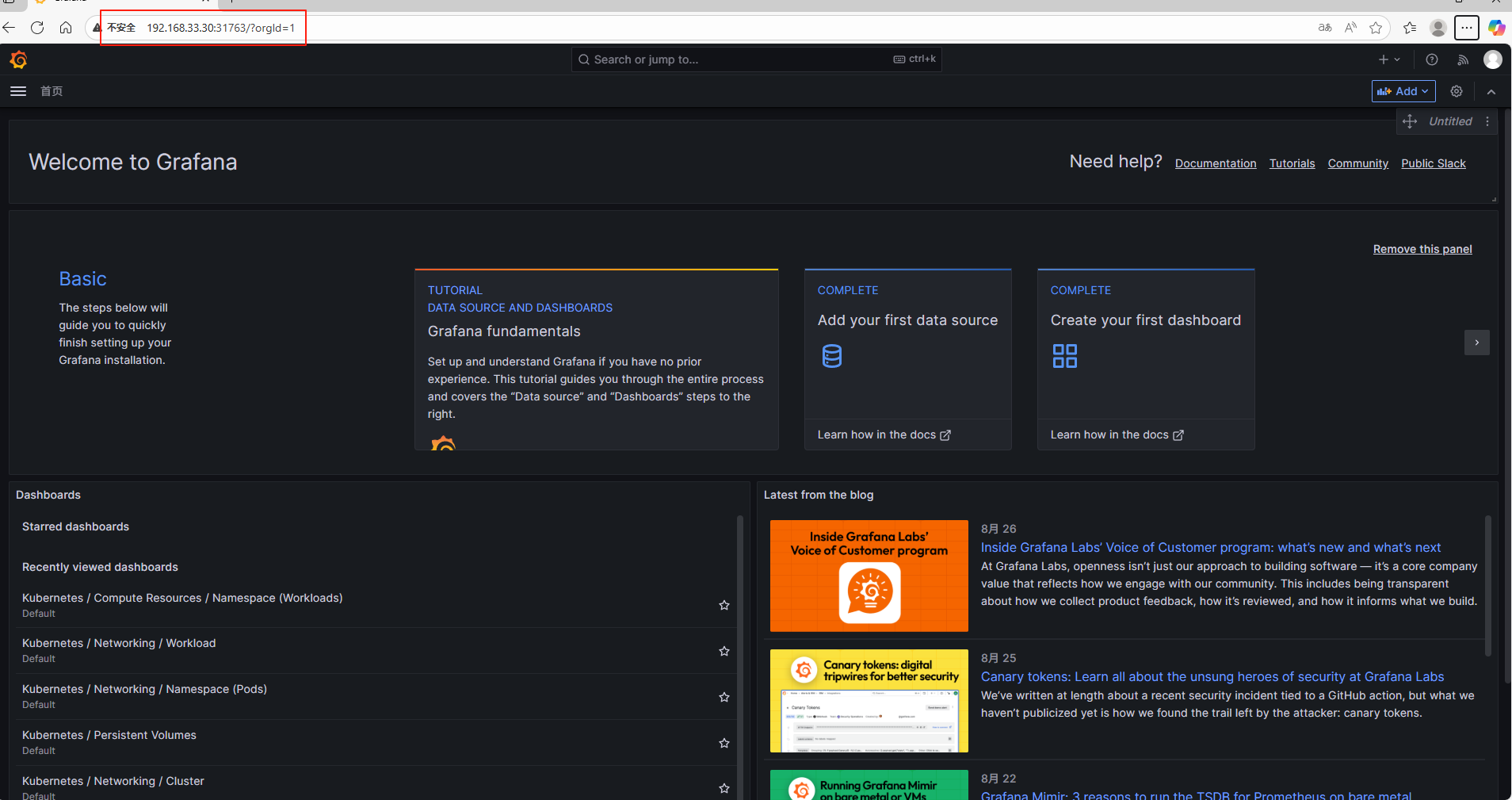Click the move handle on Untitled panel
Viewport: 1512px width, 800px height.
pos(1410,121)
